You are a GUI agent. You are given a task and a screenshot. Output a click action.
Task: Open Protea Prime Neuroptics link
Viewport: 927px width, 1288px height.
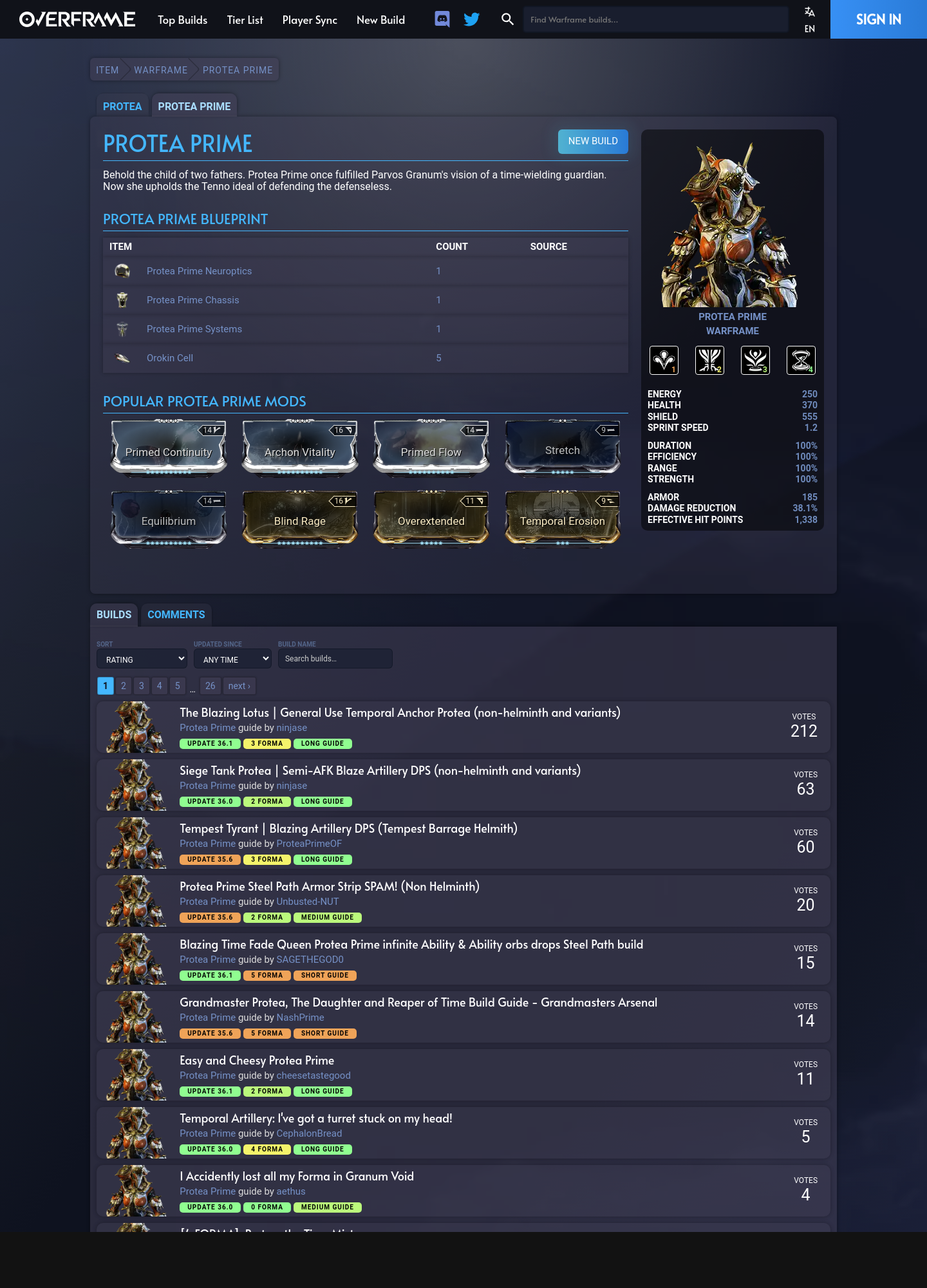tap(199, 271)
